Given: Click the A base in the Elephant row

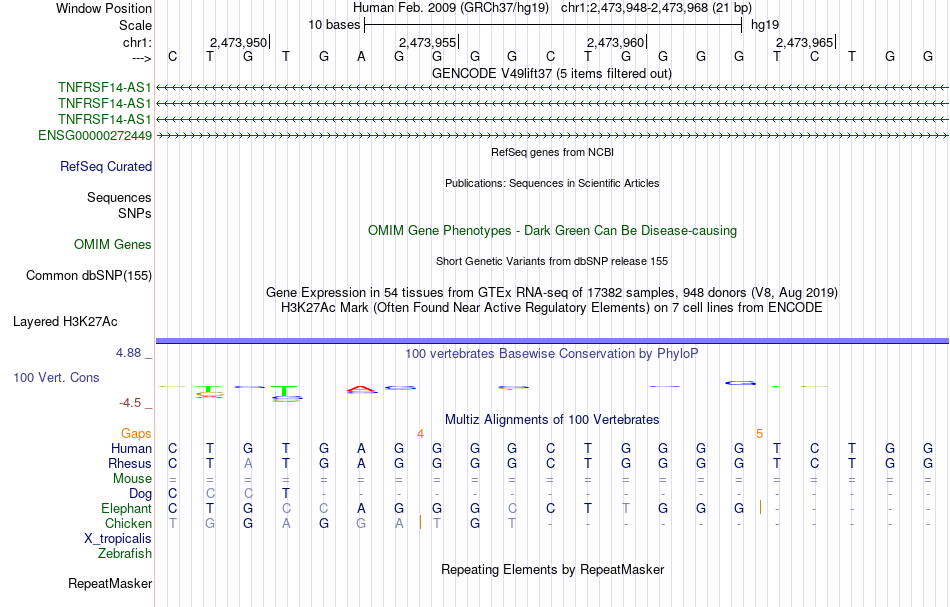Looking at the screenshot, I should point(361,508).
